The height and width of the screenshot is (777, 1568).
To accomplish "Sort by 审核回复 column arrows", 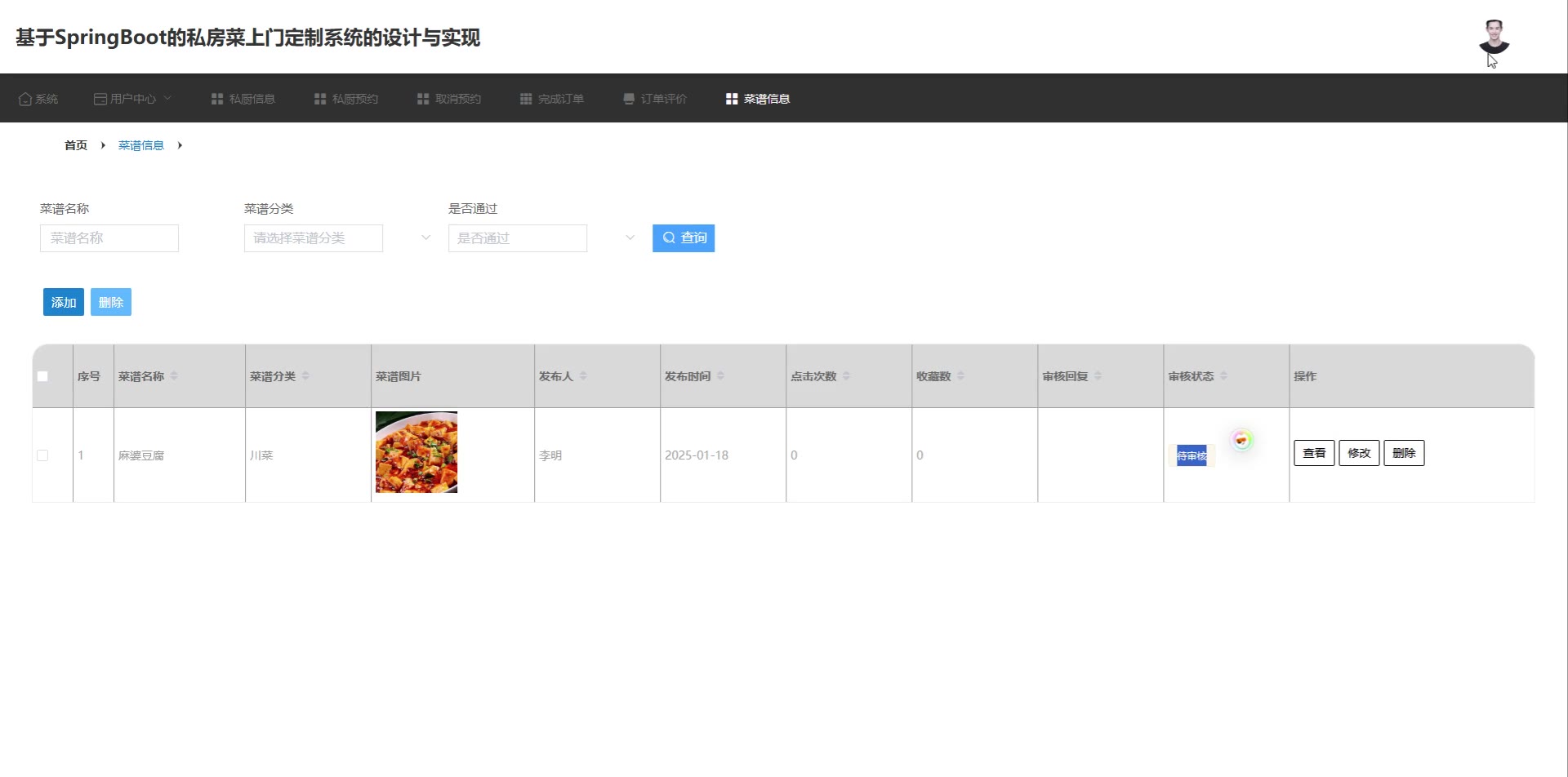I will (1098, 375).
